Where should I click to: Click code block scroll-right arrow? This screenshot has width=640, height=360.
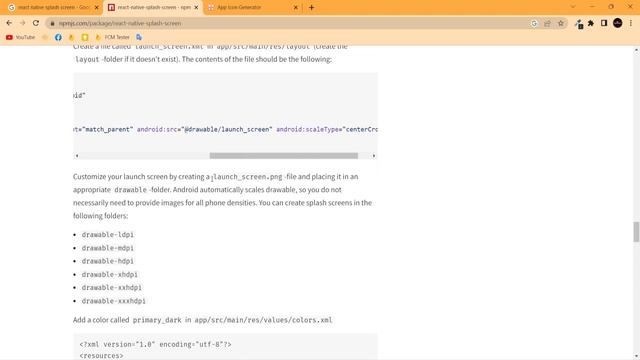point(373,156)
